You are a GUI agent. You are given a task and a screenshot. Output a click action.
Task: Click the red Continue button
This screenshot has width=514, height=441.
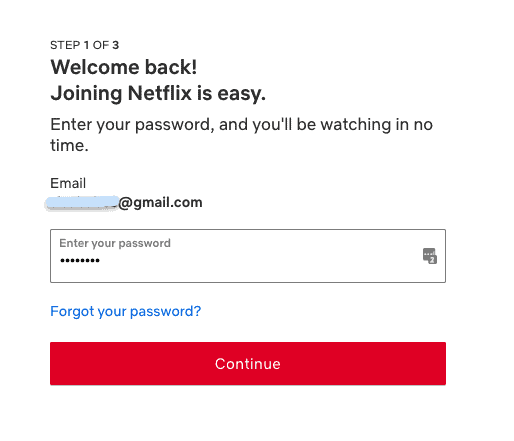[248, 363]
